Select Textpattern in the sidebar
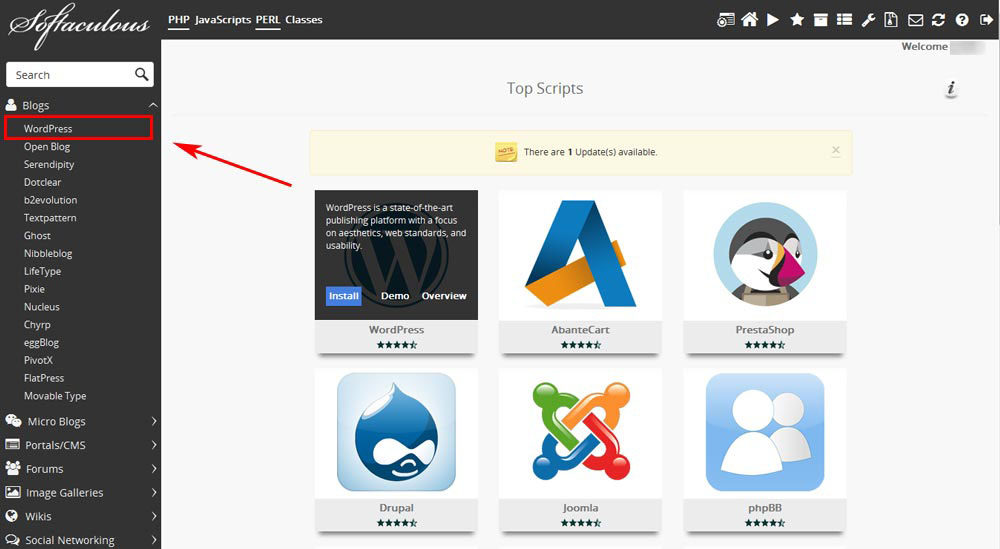This screenshot has height=549, width=1000. point(50,217)
